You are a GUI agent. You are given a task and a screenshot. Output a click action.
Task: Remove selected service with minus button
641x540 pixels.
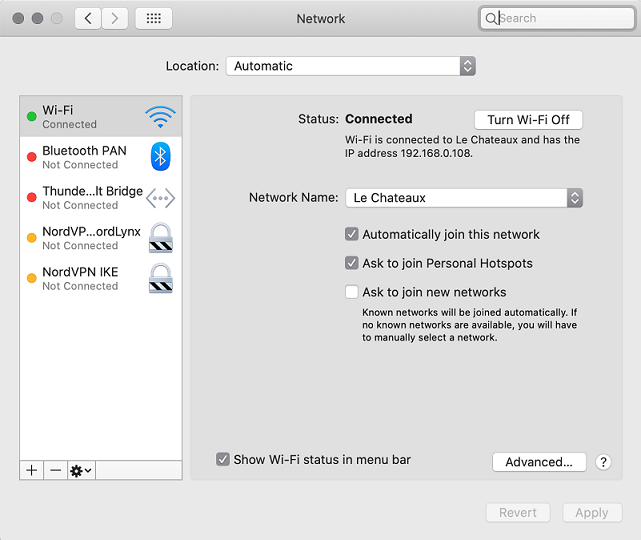click(56, 471)
